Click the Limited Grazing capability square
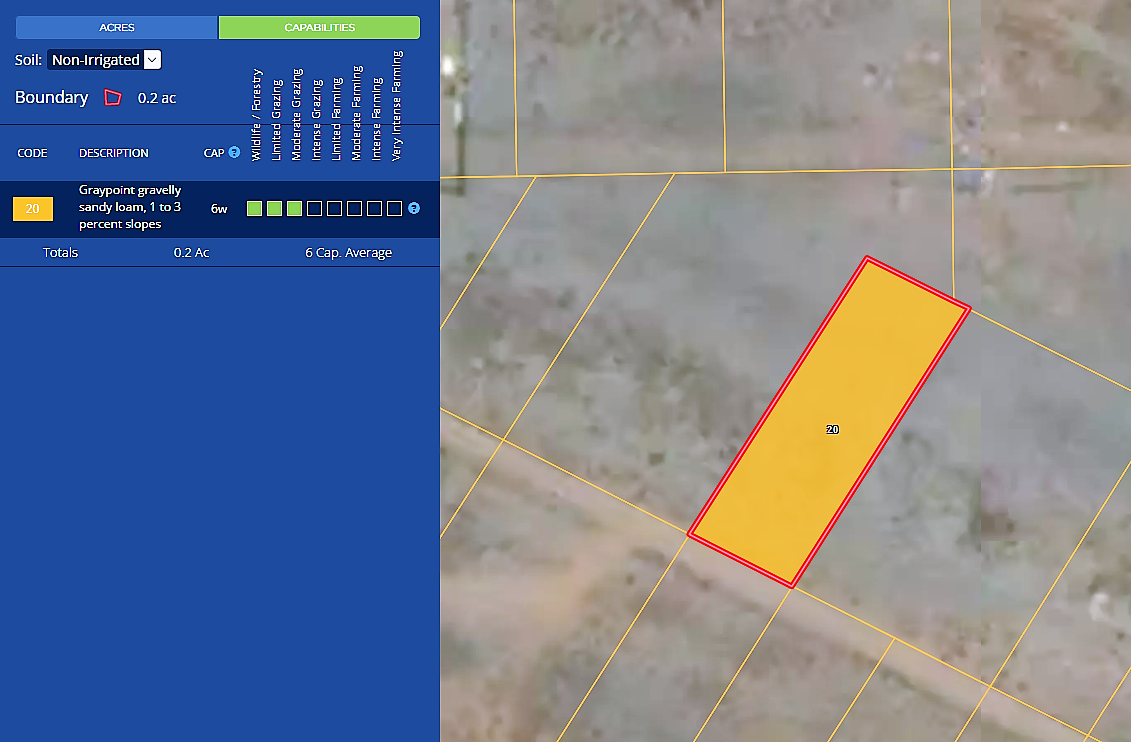 (274, 209)
